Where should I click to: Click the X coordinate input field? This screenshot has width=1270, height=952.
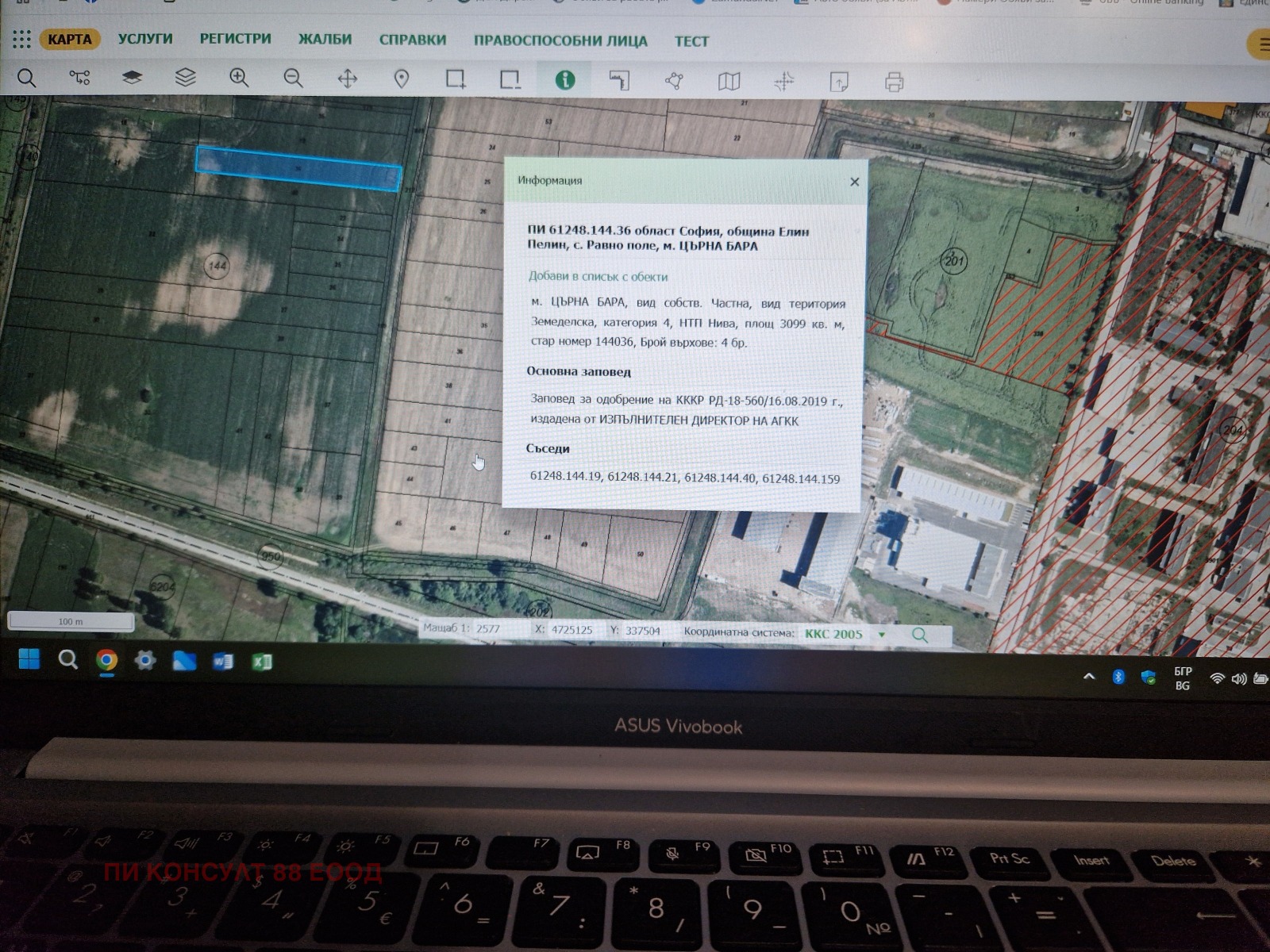pos(572,630)
